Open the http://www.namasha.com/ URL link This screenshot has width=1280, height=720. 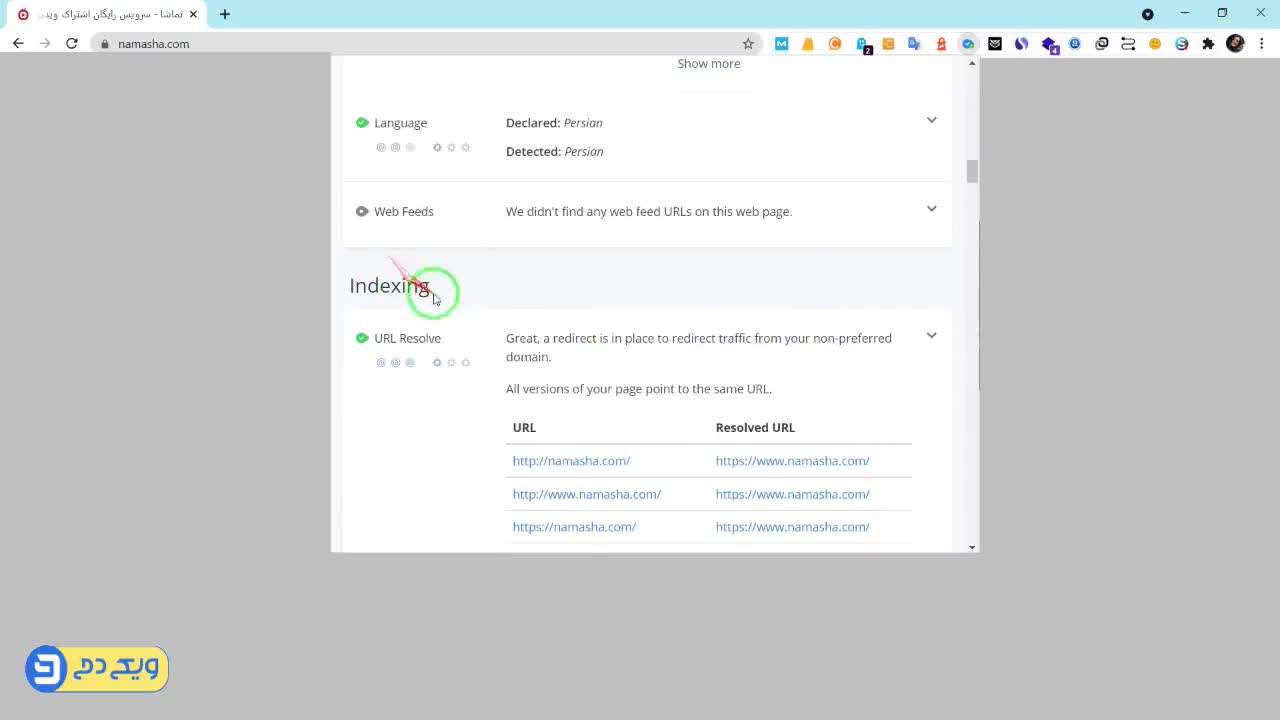pyautogui.click(x=586, y=494)
